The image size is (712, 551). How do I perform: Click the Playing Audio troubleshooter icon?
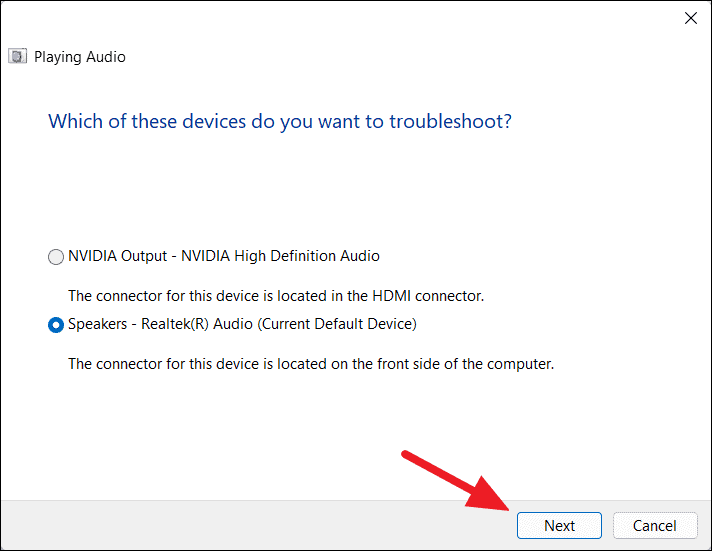tap(18, 56)
